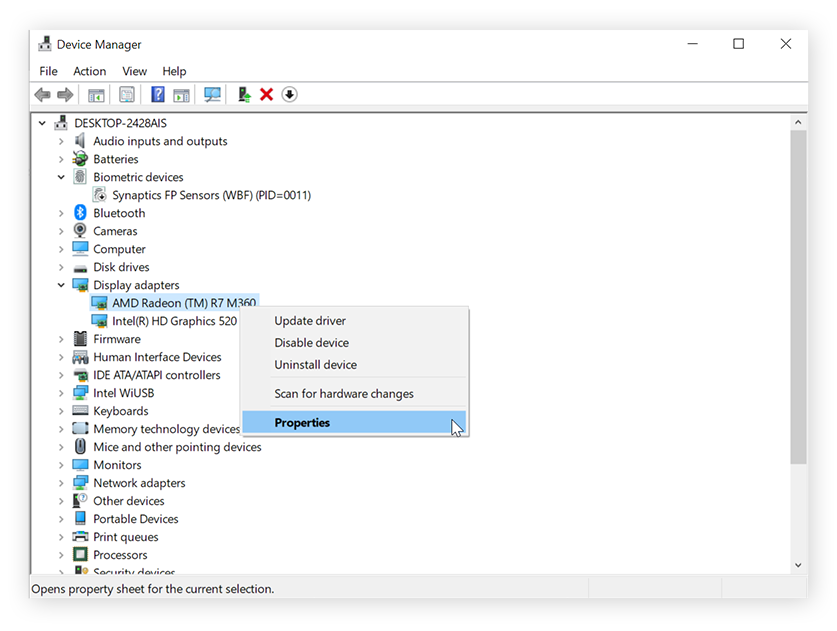Click the Forward arrow toolbar icon
Image resolution: width=837 pixels, height=631 pixels.
pos(65,95)
